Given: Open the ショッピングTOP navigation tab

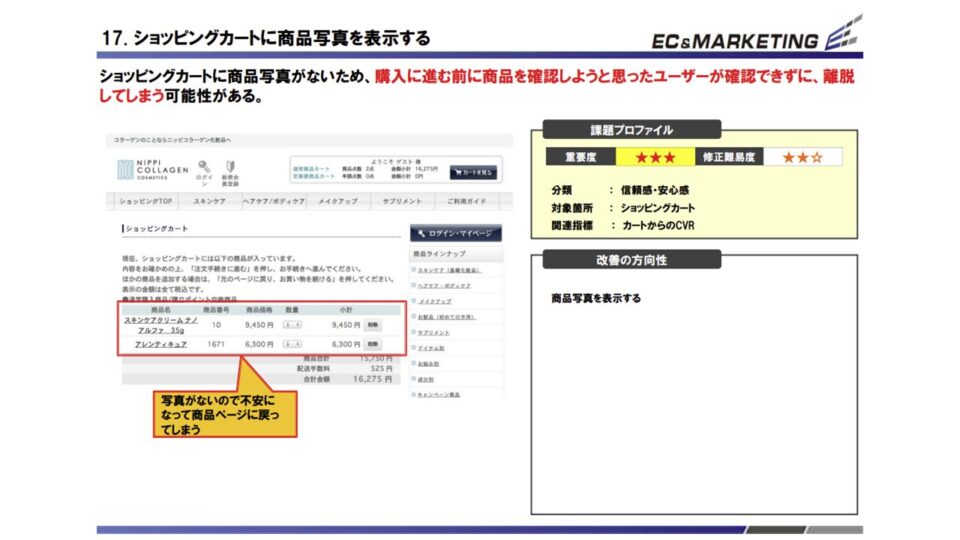Looking at the screenshot, I should point(145,201).
